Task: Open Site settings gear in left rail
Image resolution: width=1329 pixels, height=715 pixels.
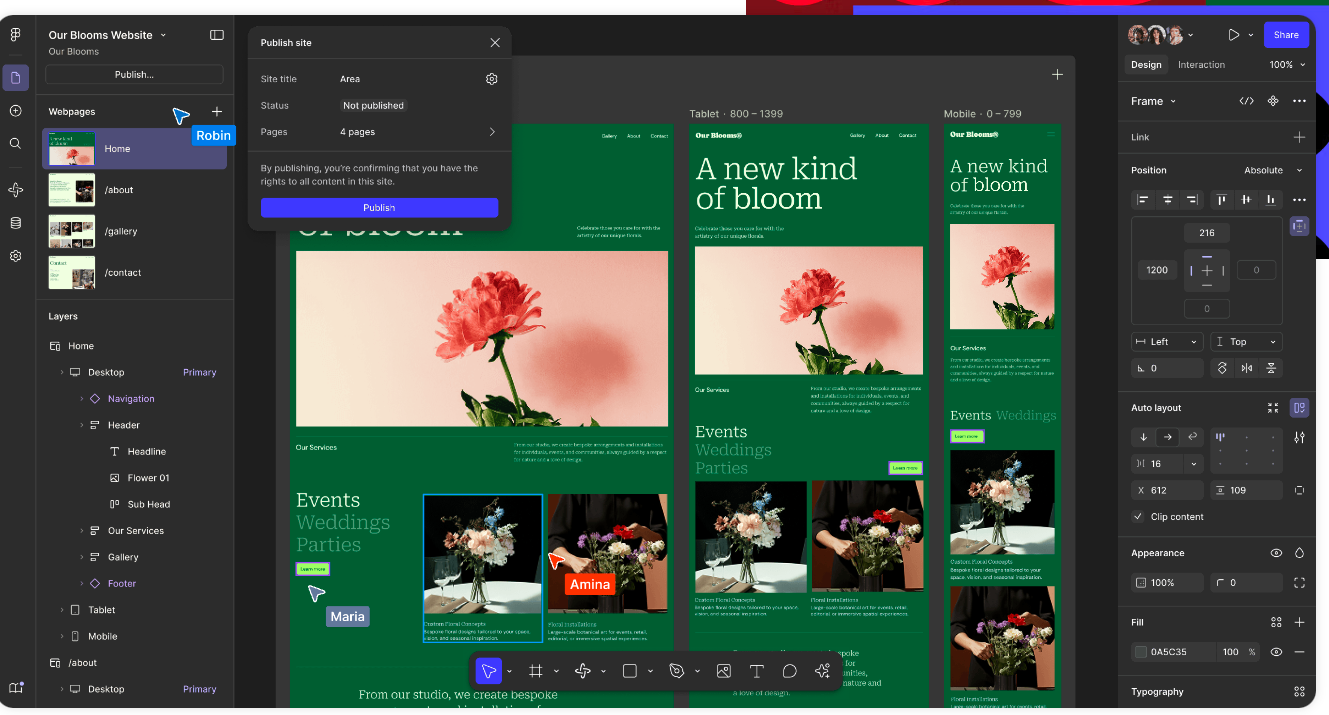Action: click(15, 256)
